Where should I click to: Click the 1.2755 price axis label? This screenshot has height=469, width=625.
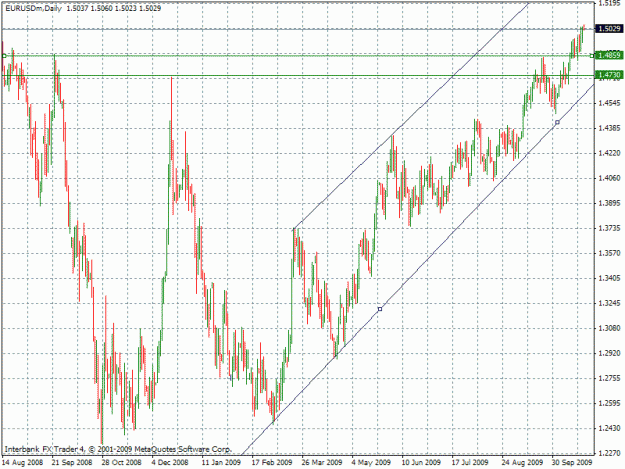(x=609, y=378)
